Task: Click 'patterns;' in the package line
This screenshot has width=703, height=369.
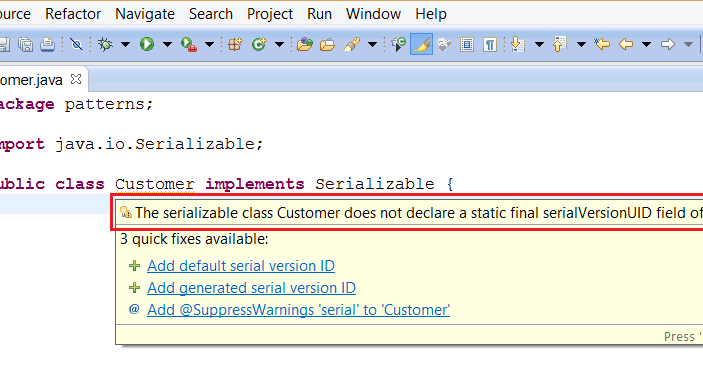Action: (x=109, y=104)
